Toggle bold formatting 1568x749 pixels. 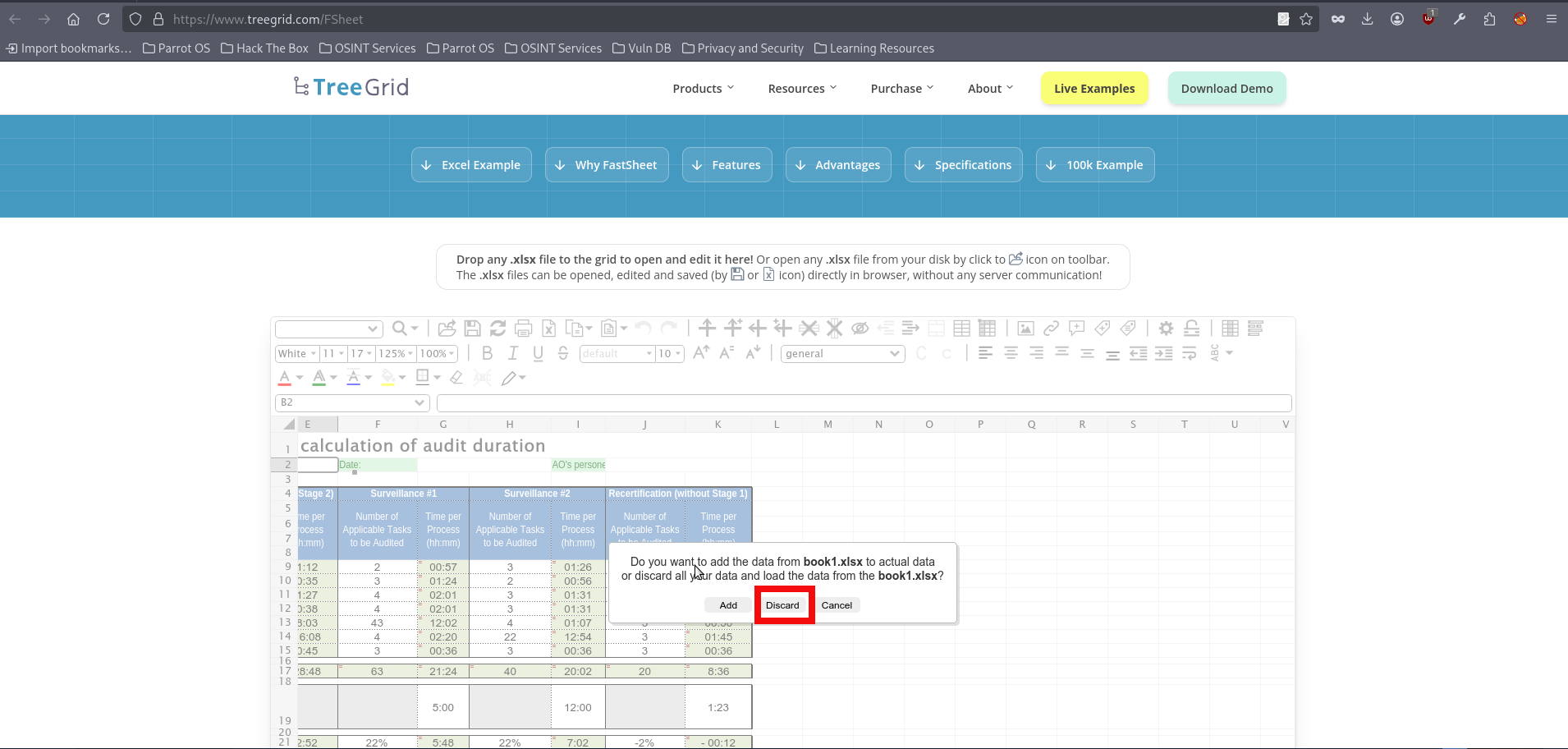pos(487,353)
